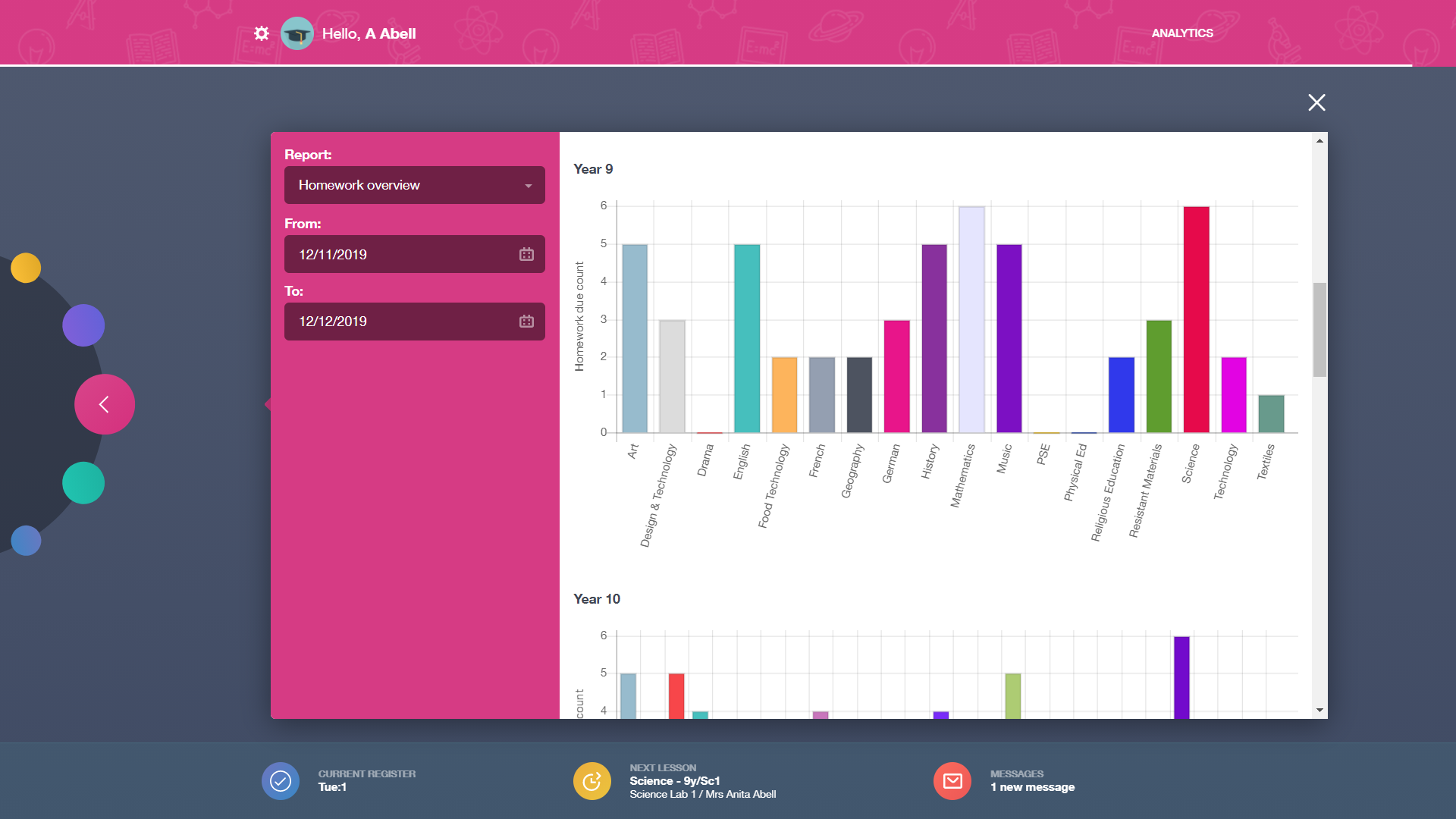This screenshot has height=819, width=1456.
Task: Select the yellow circle in the sidebar
Action: coord(26,267)
